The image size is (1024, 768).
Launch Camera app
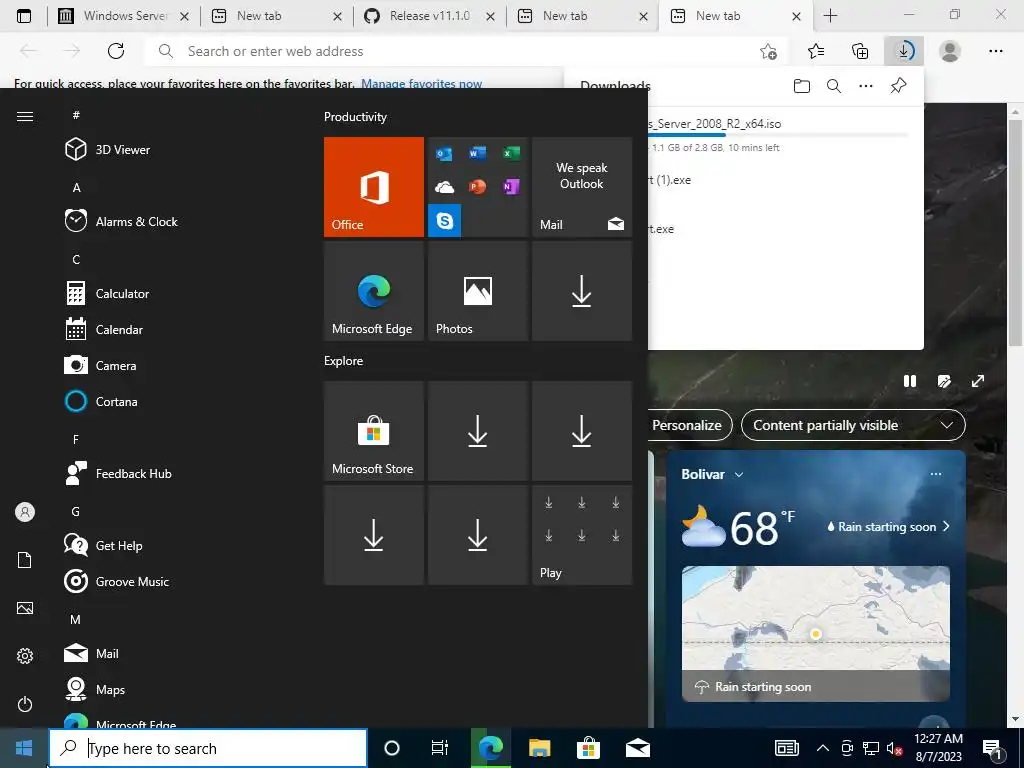click(x=101, y=366)
